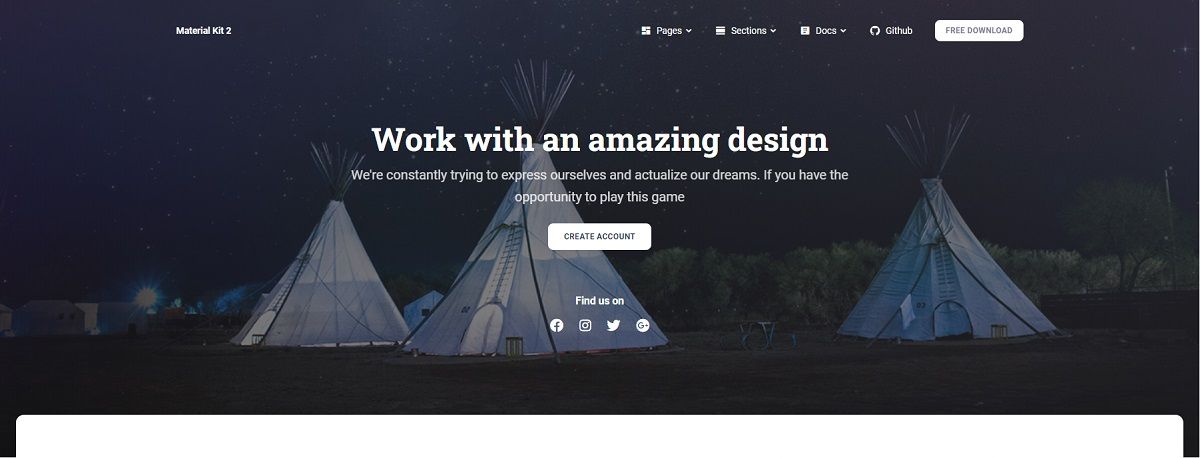This screenshot has height=458, width=1200.
Task: Open the Facebook social icon
Action: 557,325
